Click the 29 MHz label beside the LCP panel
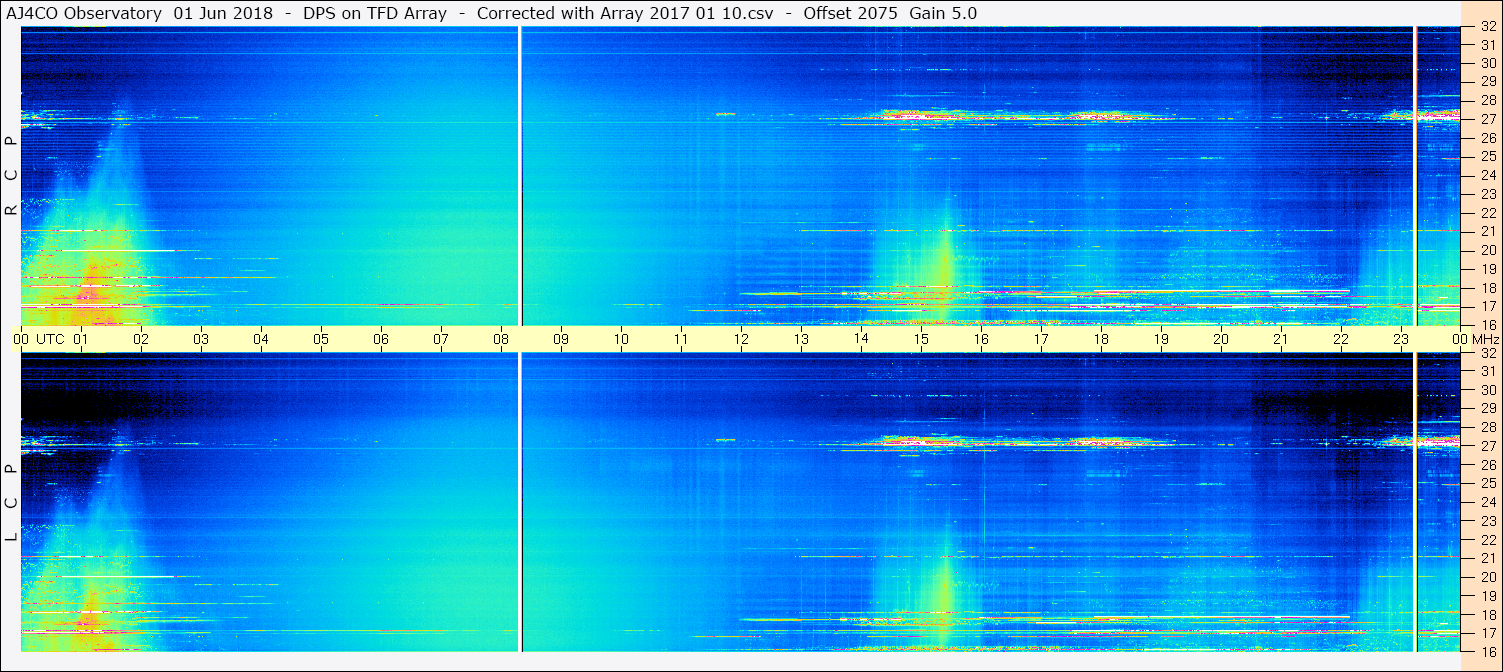 point(1488,409)
